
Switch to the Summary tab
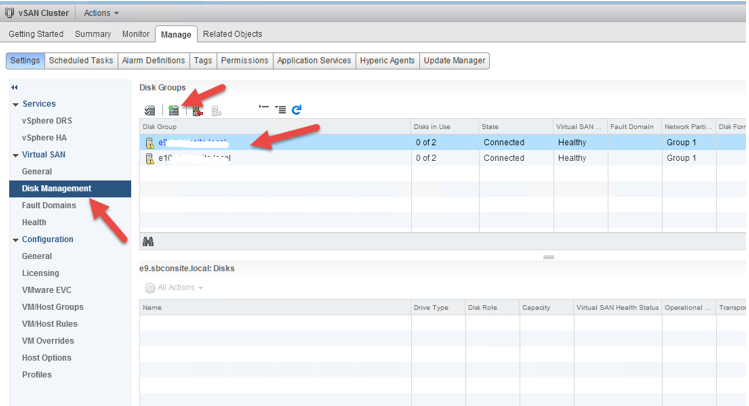point(93,34)
